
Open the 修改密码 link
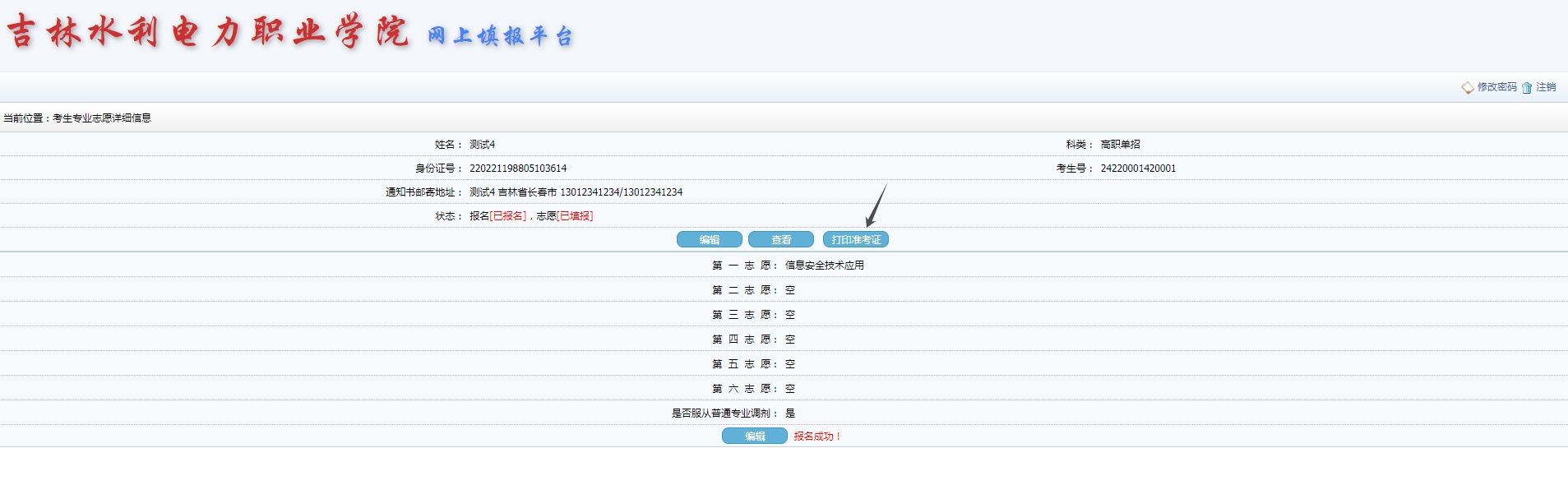[1496, 87]
